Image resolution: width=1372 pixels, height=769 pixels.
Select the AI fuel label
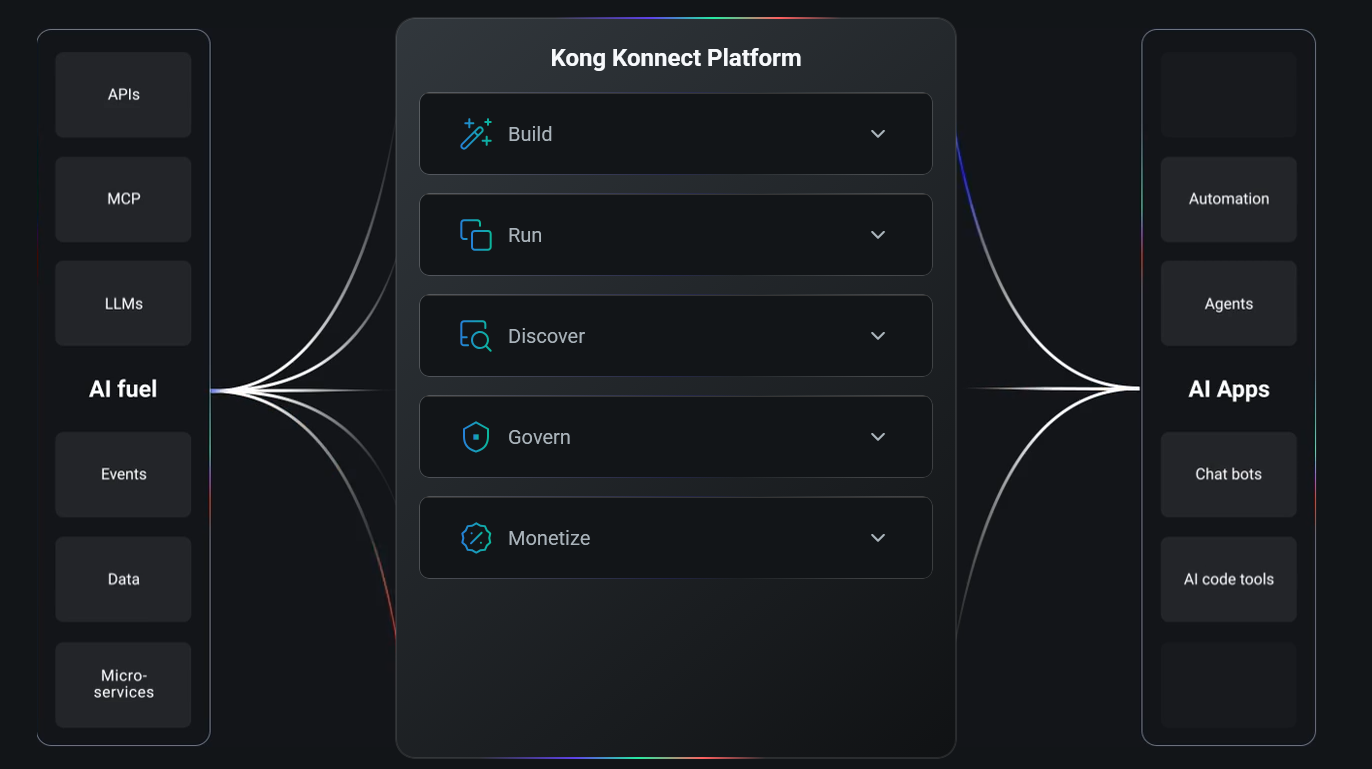[x=122, y=389]
